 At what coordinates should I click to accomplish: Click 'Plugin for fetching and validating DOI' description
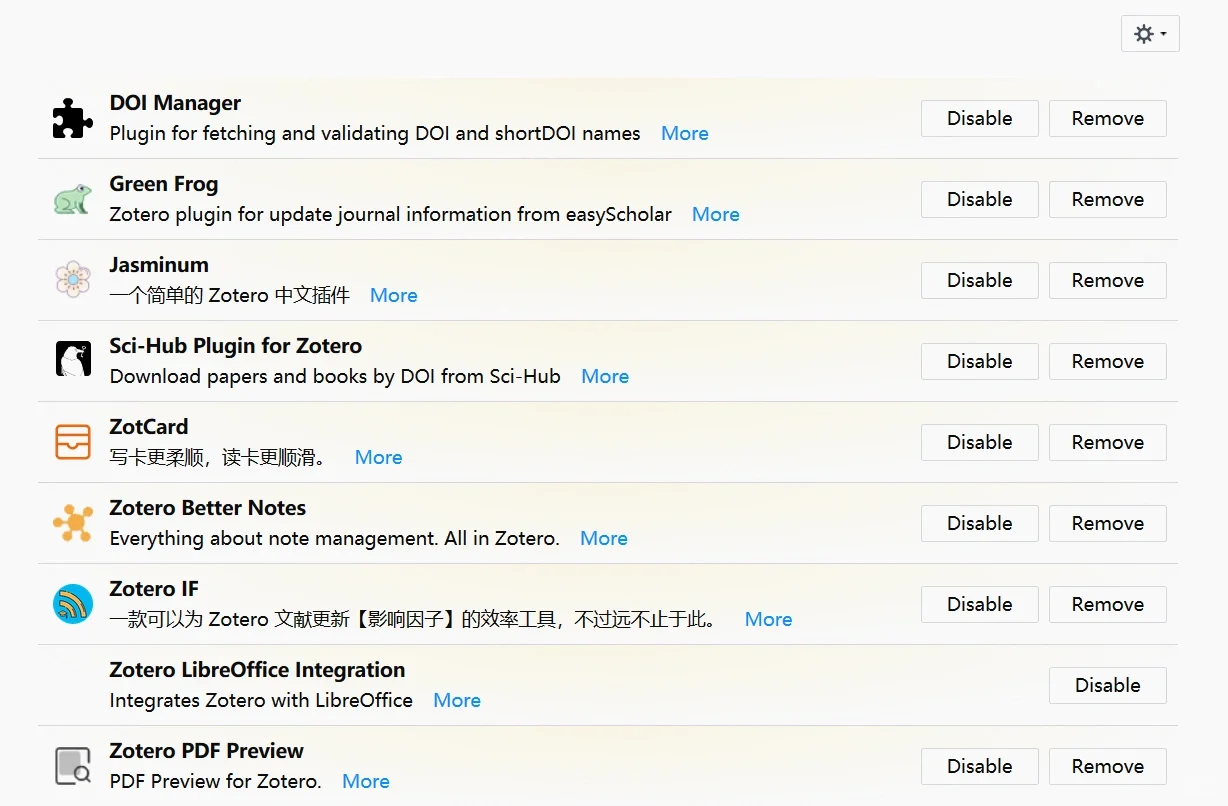pyautogui.click(x=375, y=133)
